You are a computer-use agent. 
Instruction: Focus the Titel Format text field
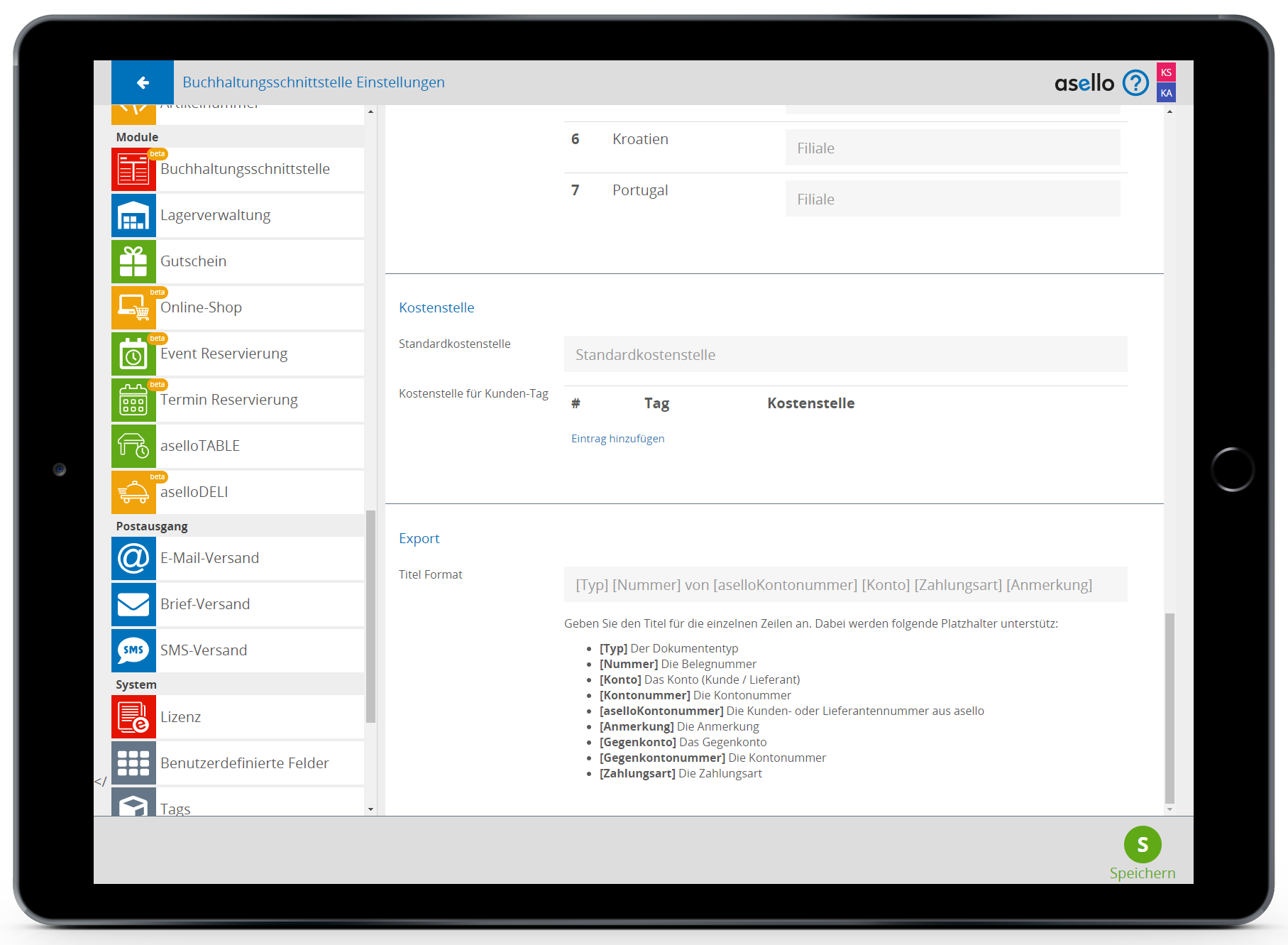(x=844, y=585)
